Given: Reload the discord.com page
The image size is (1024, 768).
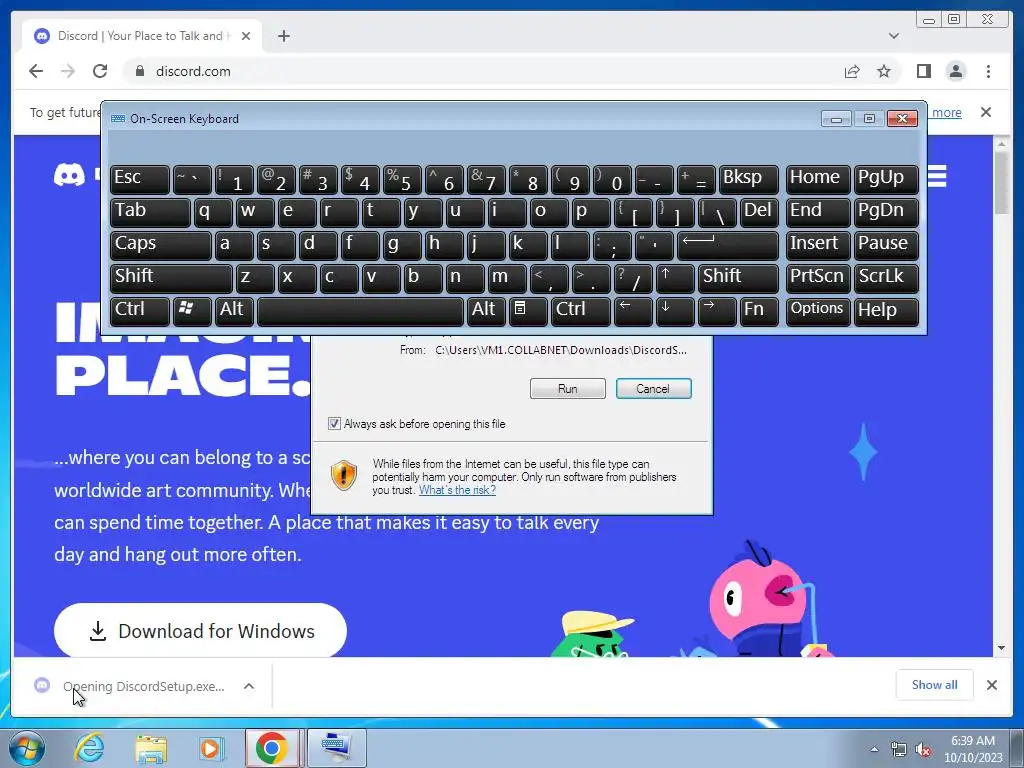Looking at the screenshot, I should (x=100, y=71).
